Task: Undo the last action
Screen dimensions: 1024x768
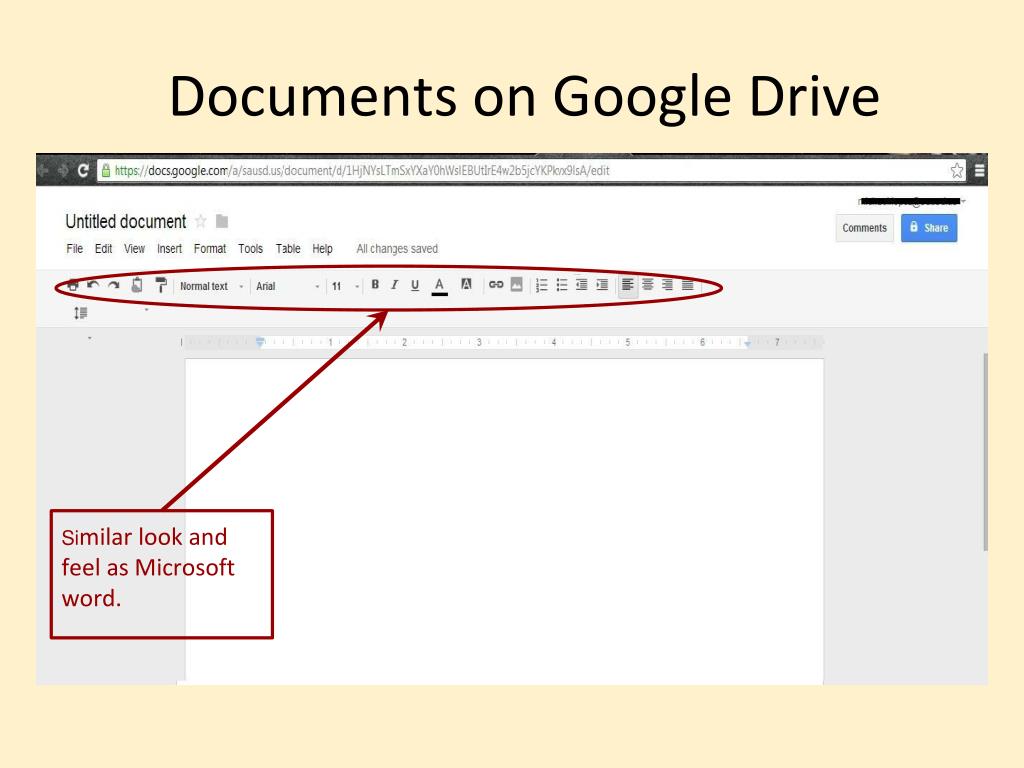Action: pyautogui.click(x=93, y=285)
